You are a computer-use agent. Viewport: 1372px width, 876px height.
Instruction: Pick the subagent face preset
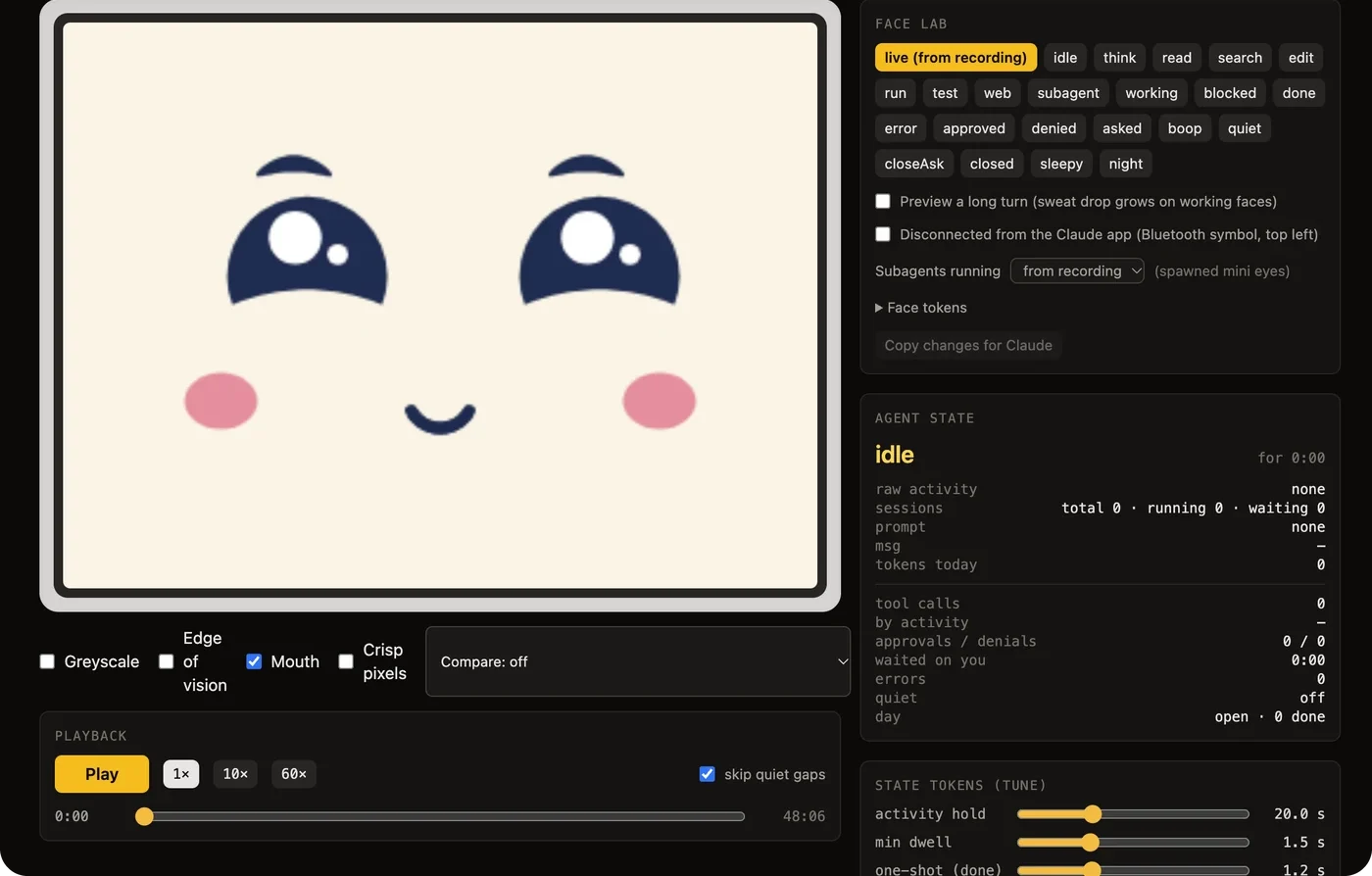click(1068, 93)
